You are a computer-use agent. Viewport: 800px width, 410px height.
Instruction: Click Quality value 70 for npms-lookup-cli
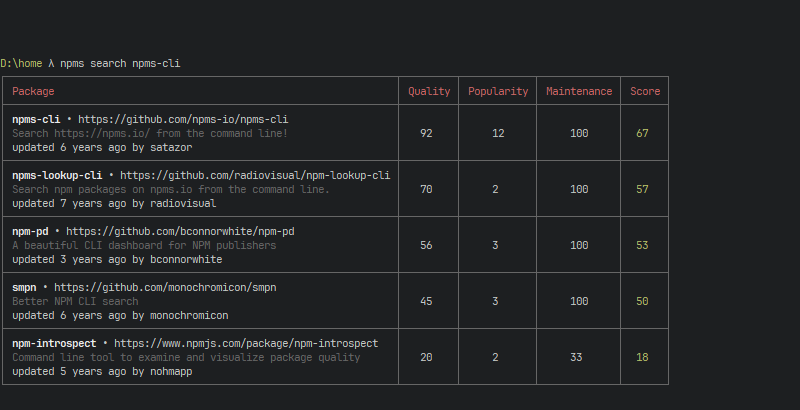point(426,190)
